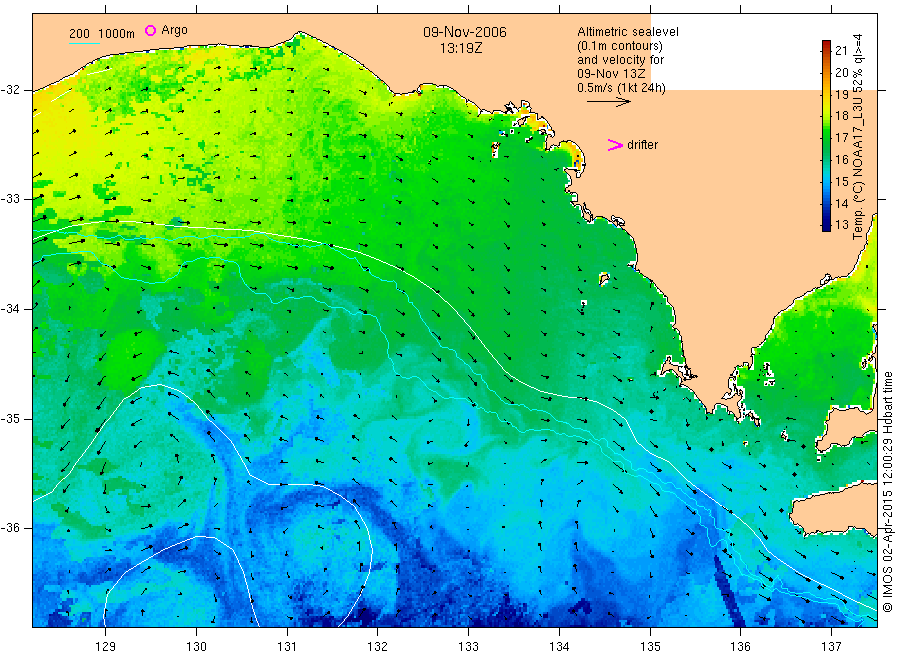
Task: Click the longitude label 135
Action: [650, 647]
